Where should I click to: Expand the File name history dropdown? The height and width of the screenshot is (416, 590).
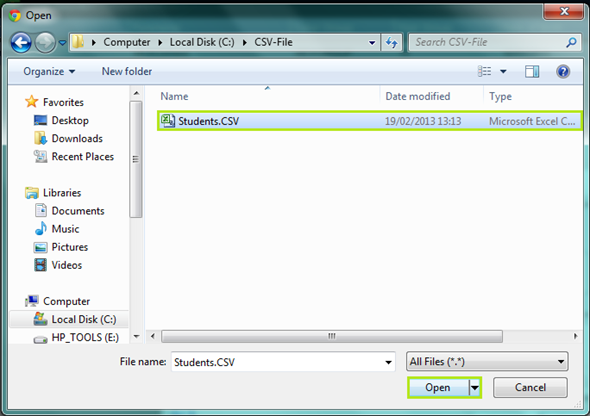[388, 362]
